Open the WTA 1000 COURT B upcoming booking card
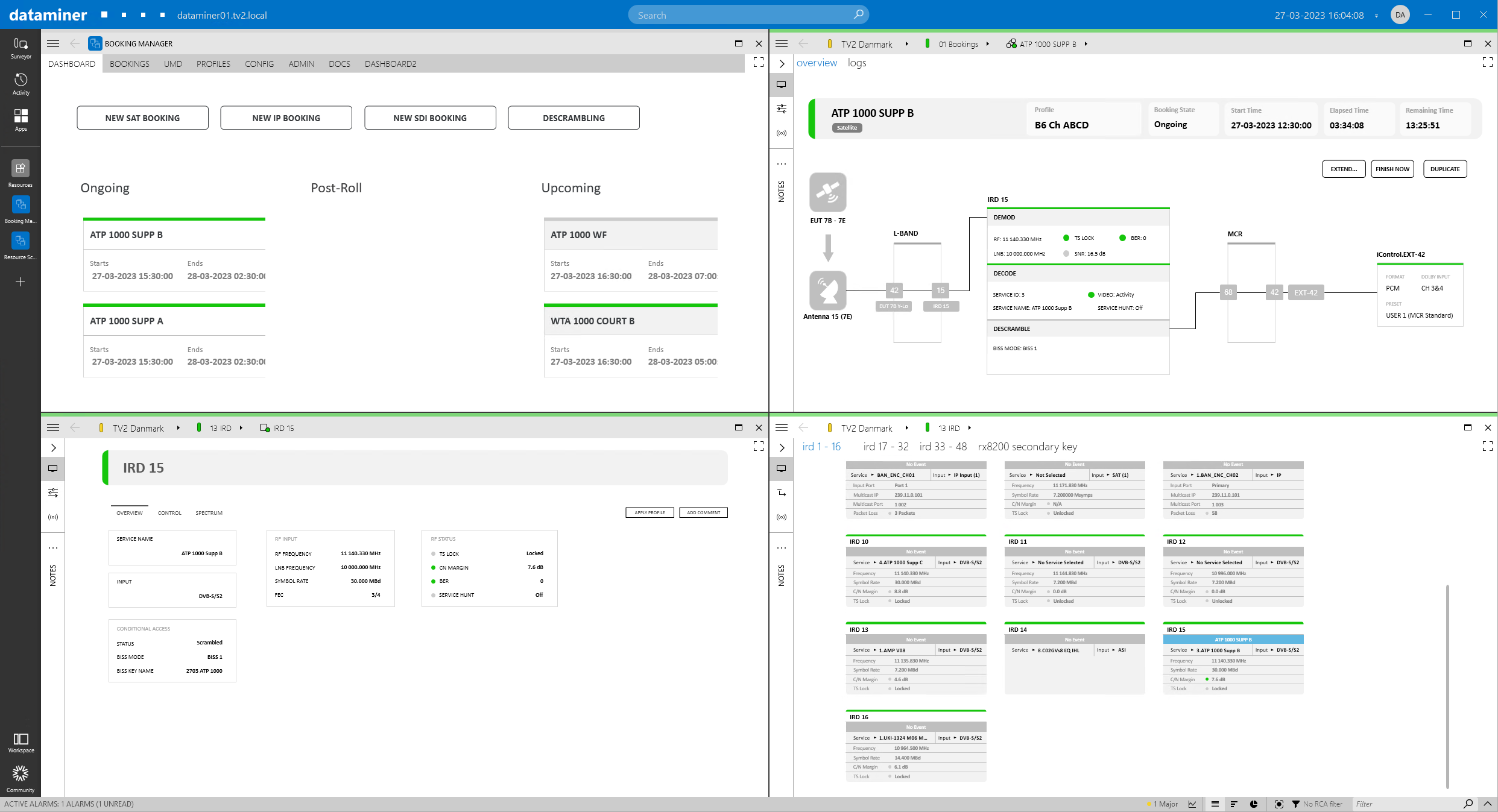 (631, 341)
